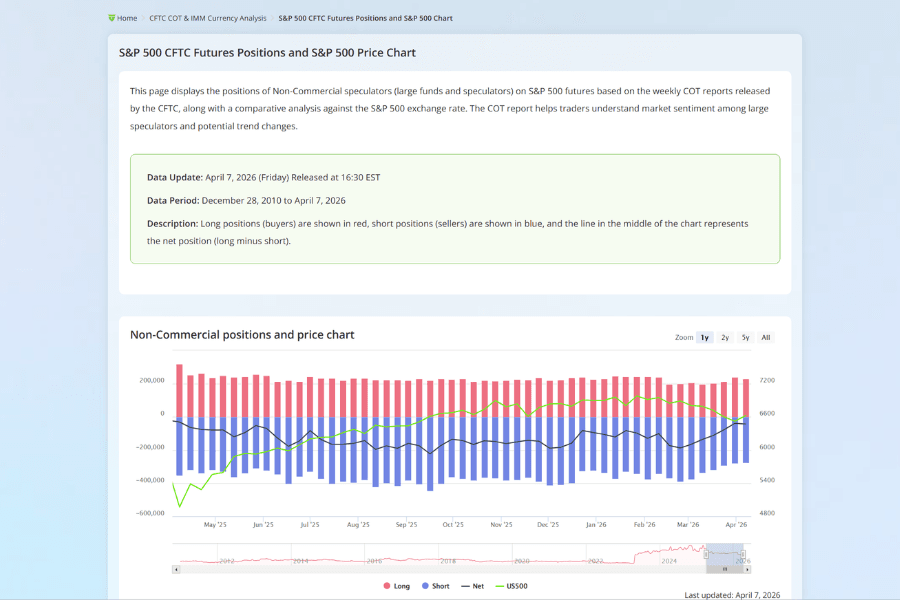
Task: Select the 5y zoom preset
Action: tap(744, 338)
